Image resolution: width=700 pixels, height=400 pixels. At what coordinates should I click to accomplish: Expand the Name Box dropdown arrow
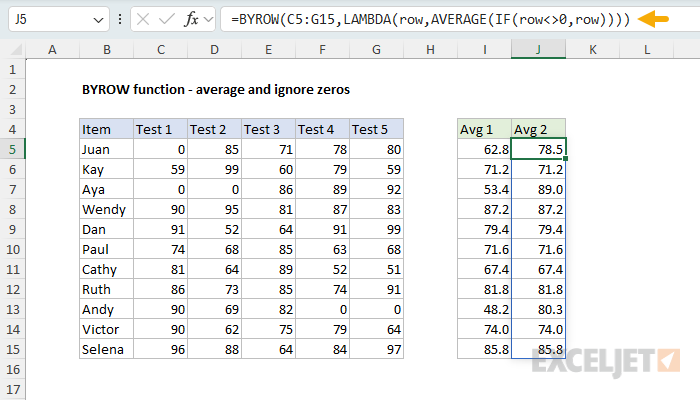click(x=98, y=20)
